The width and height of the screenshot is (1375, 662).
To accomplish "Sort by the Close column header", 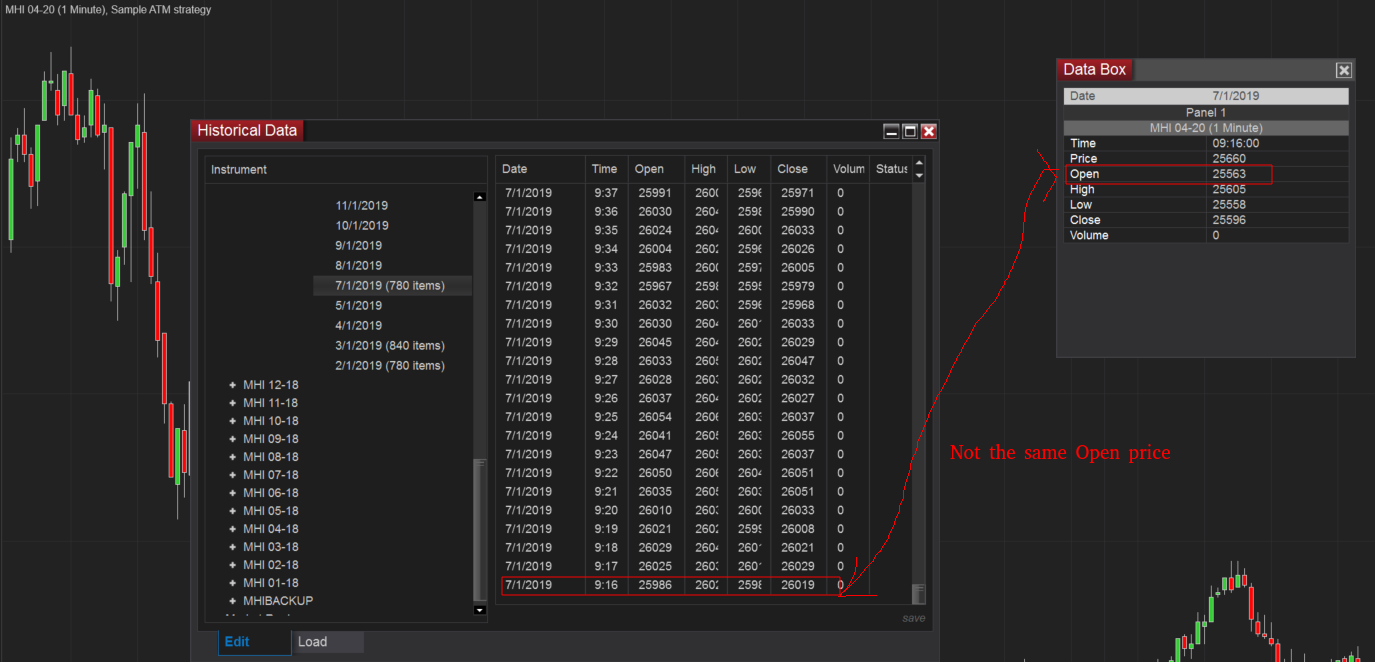I will click(x=798, y=169).
